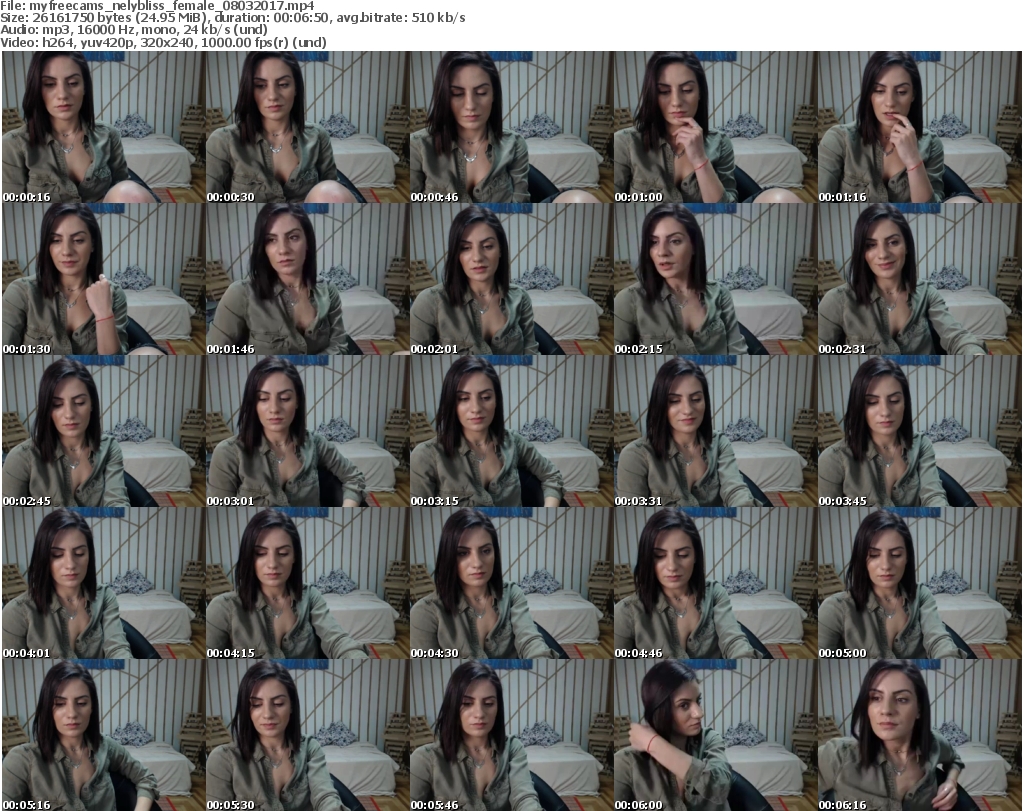Click the thumbnail timestamped 00:05:46
Image resolution: width=1024 pixels, height=811 pixels.
pyautogui.click(x=511, y=735)
